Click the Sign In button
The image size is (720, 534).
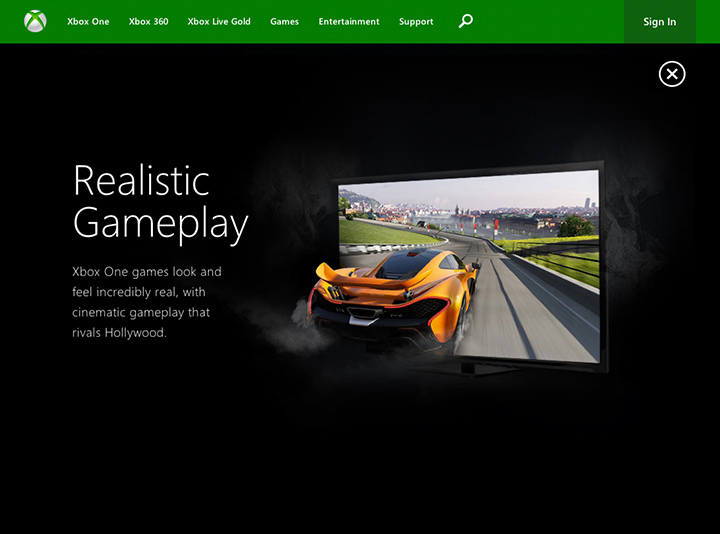(x=659, y=22)
